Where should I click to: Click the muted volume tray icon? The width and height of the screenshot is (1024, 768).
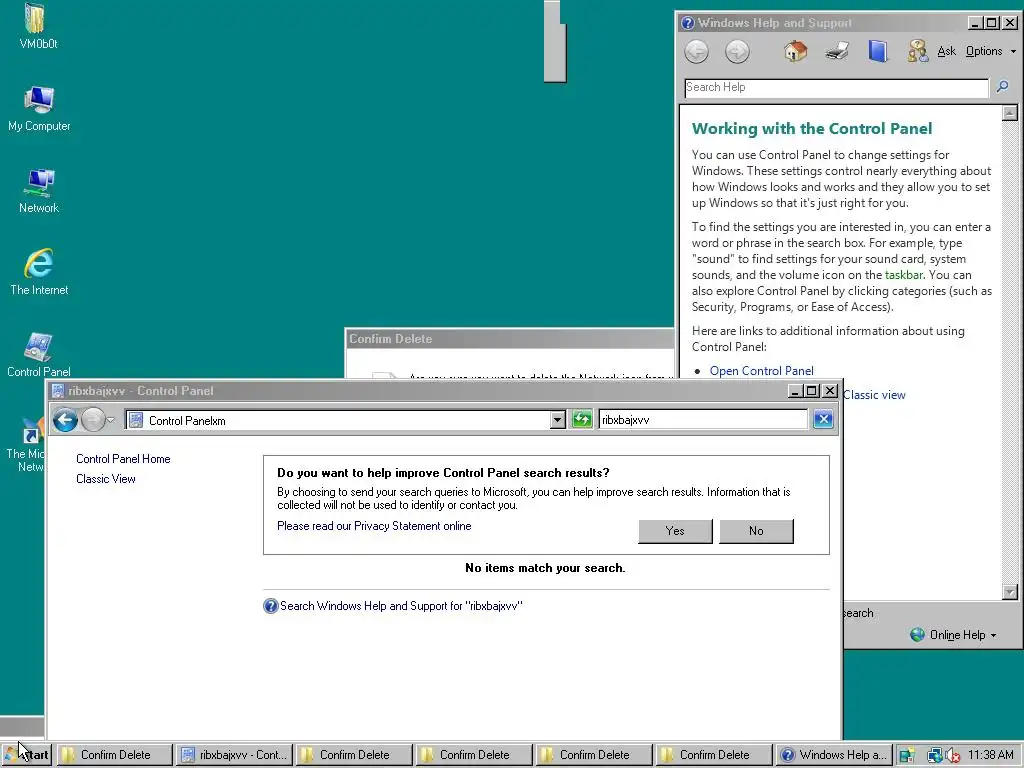pos(951,756)
